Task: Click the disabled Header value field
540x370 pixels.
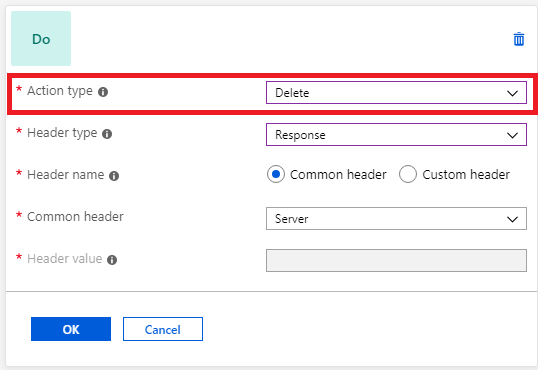Action: tap(396, 261)
